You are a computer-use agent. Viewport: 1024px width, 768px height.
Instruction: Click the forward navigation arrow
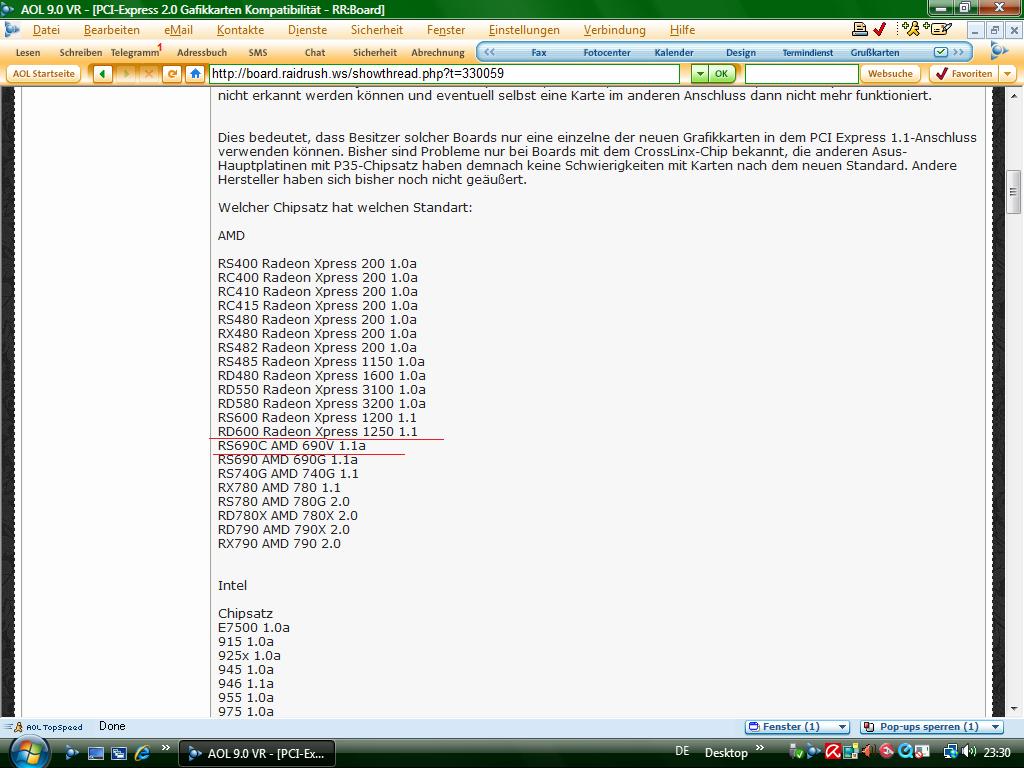pyautogui.click(x=126, y=74)
